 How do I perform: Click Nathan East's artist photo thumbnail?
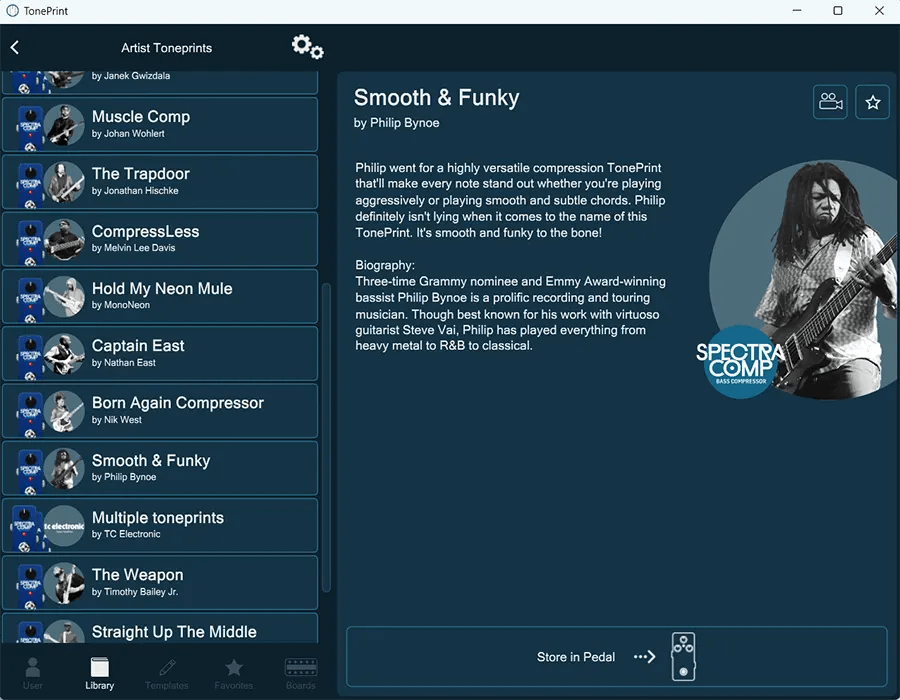(x=64, y=354)
